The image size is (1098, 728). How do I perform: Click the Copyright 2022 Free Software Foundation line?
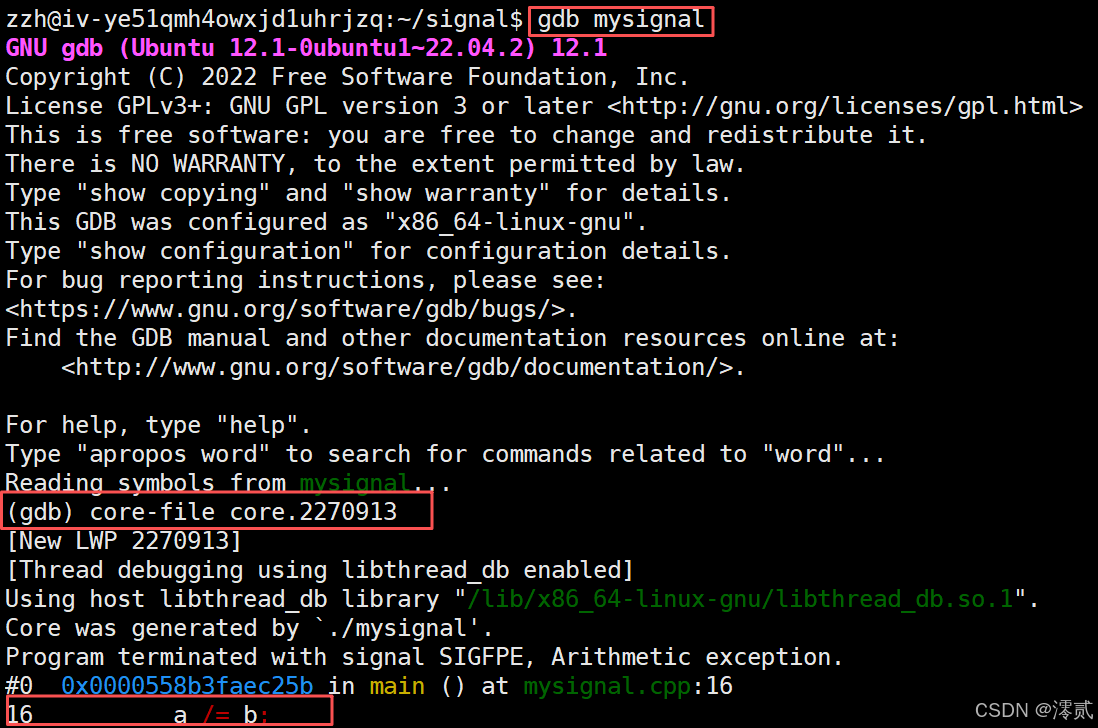coord(347,76)
